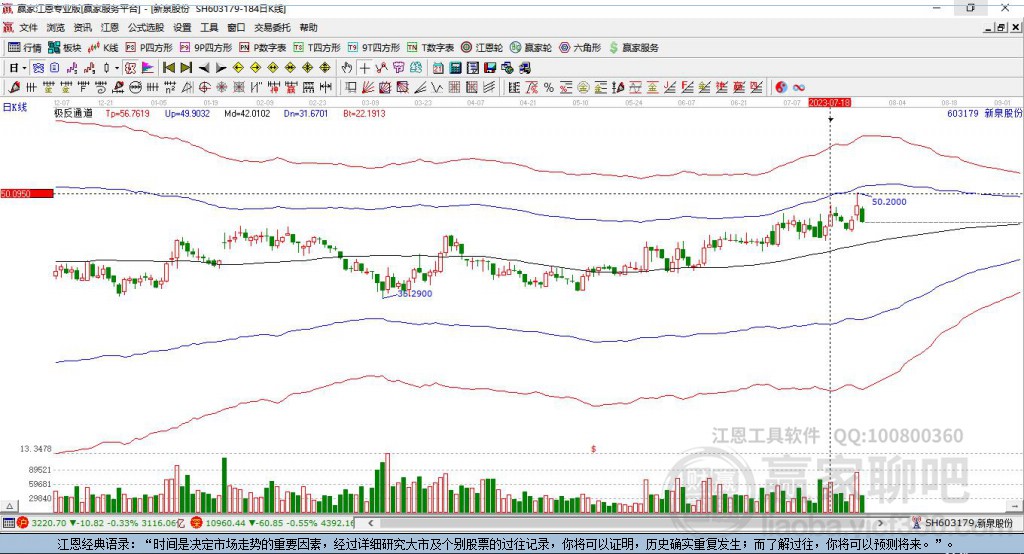The width and height of the screenshot is (1024, 554).
Task: Click the 沪 Shanghai index status entry
Action: [x=101, y=523]
